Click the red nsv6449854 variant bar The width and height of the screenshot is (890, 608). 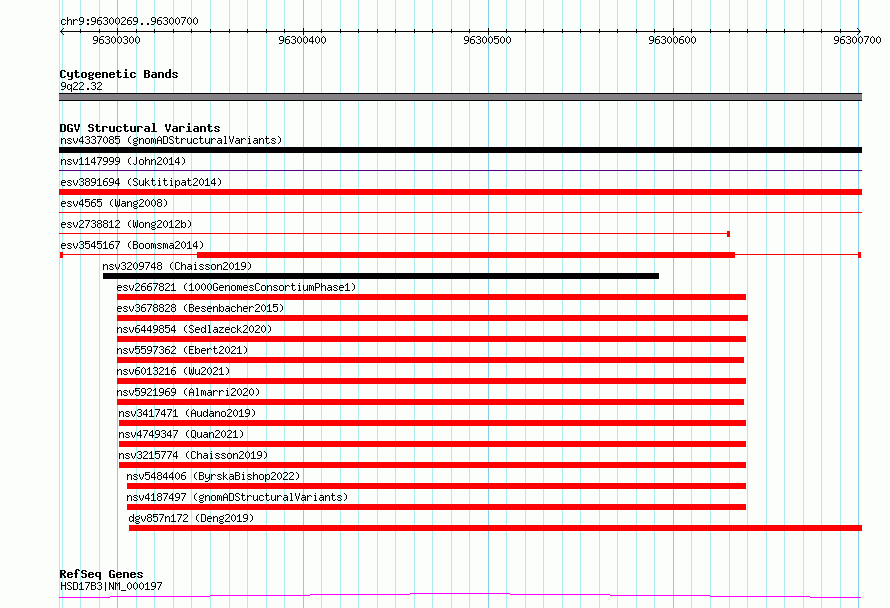pyautogui.click(x=431, y=339)
